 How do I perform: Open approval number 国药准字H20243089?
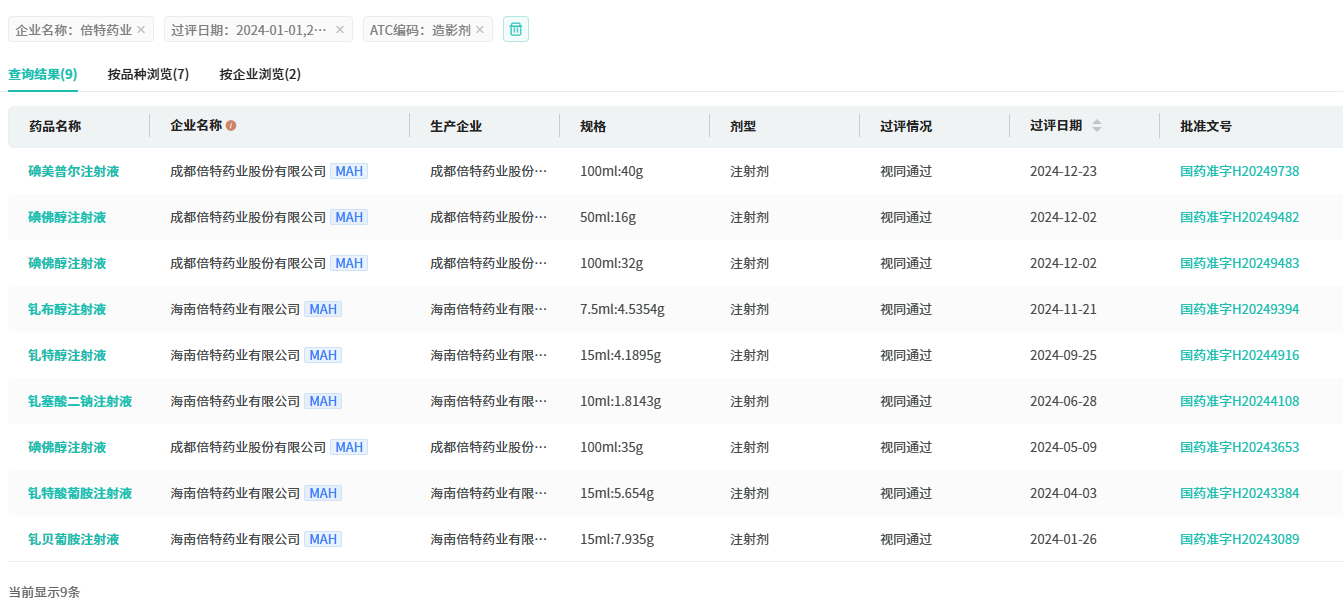(x=1239, y=539)
